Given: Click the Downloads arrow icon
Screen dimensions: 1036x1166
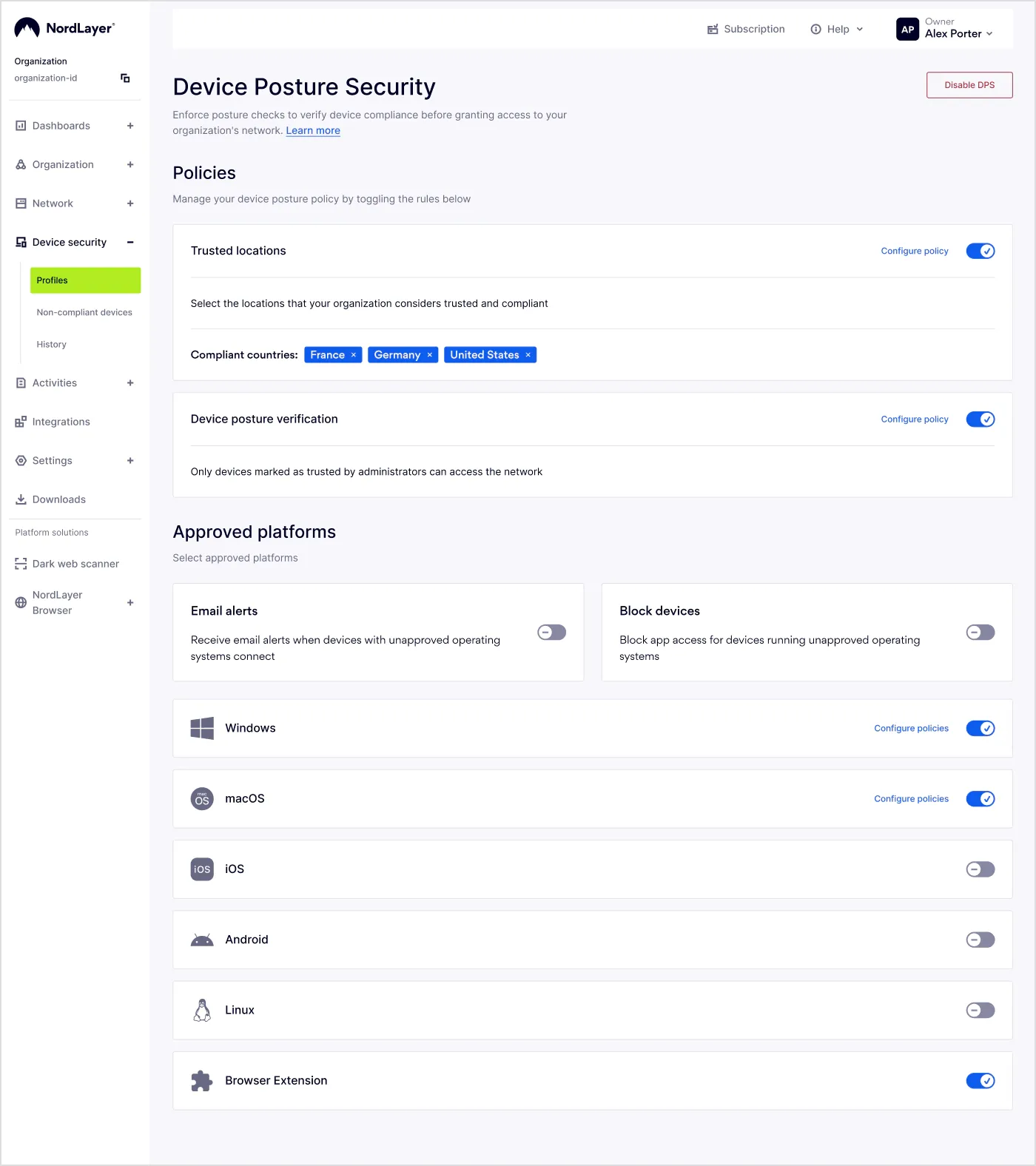Looking at the screenshot, I should [21, 499].
